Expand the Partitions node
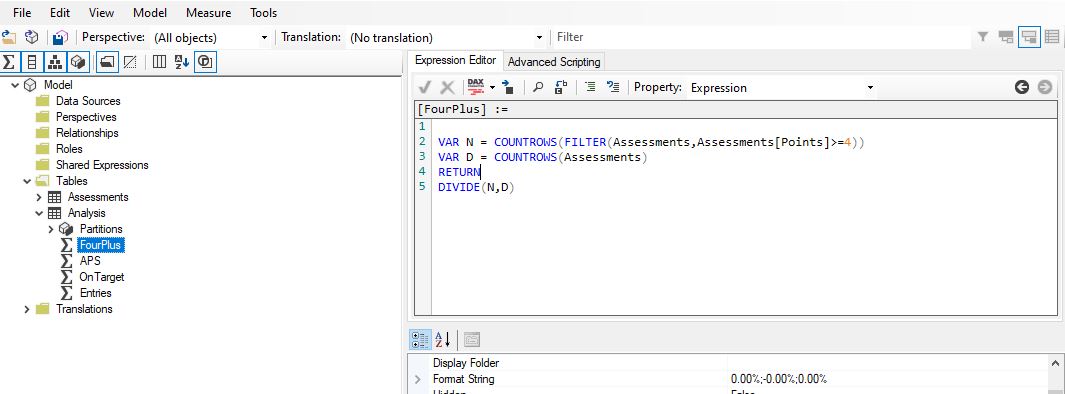Screen dimensions: 1065x394 tap(51, 229)
